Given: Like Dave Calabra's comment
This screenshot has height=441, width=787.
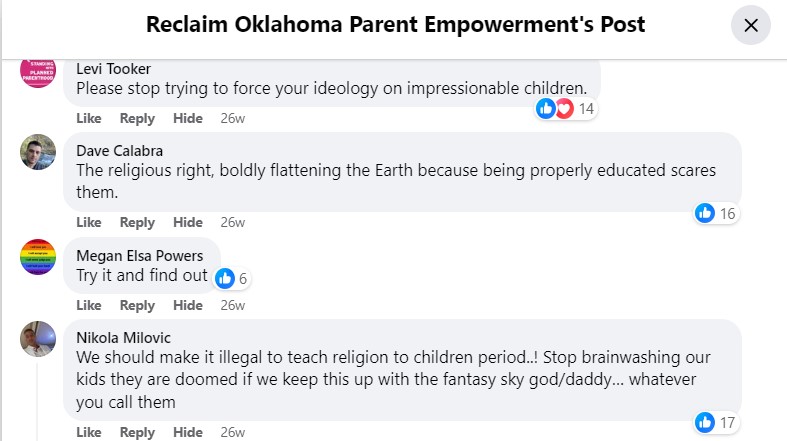Looking at the screenshot, I should pyautogui.click(x=89, y=222).
